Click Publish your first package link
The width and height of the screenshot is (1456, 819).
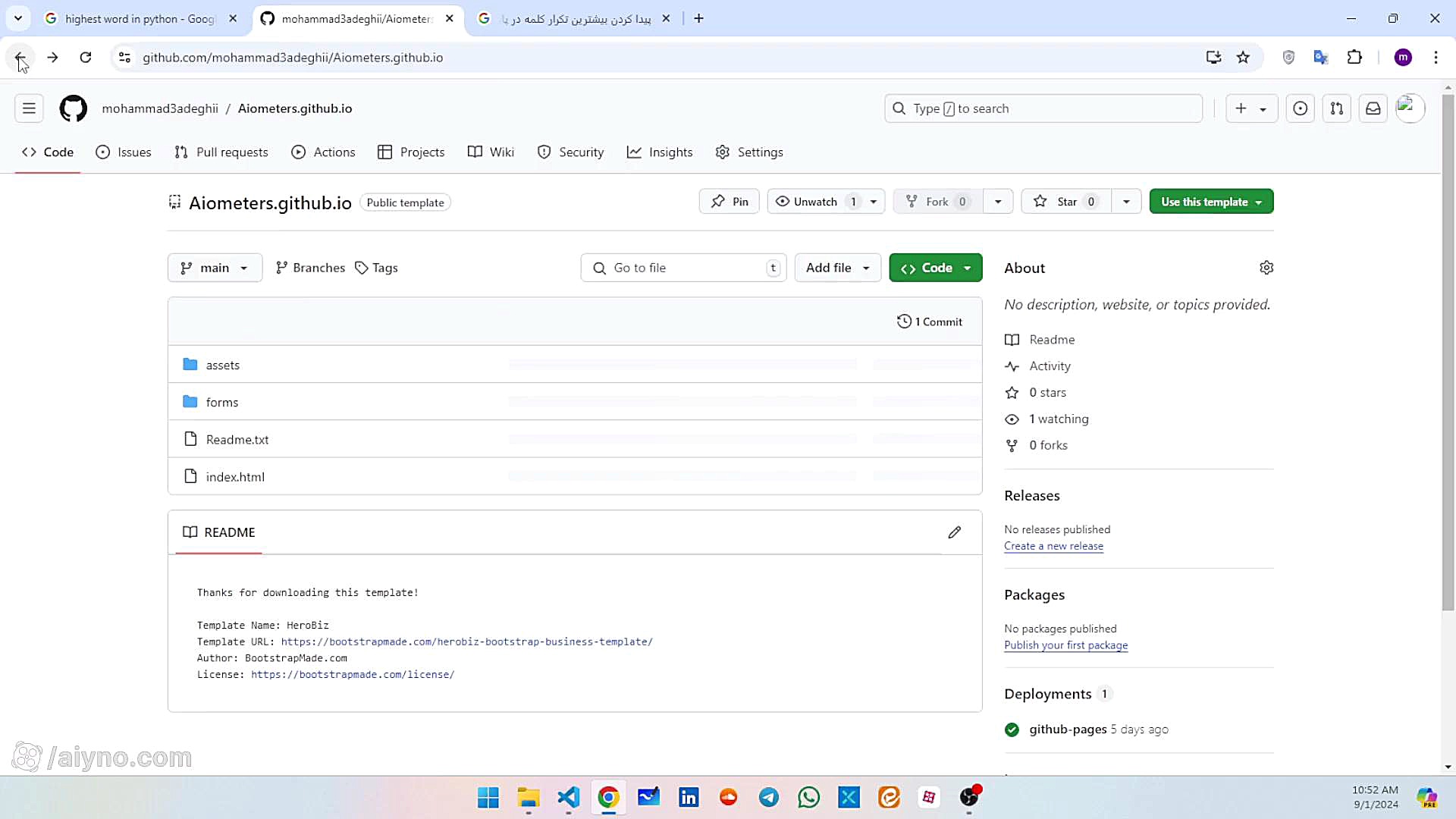coord(1065,645)
